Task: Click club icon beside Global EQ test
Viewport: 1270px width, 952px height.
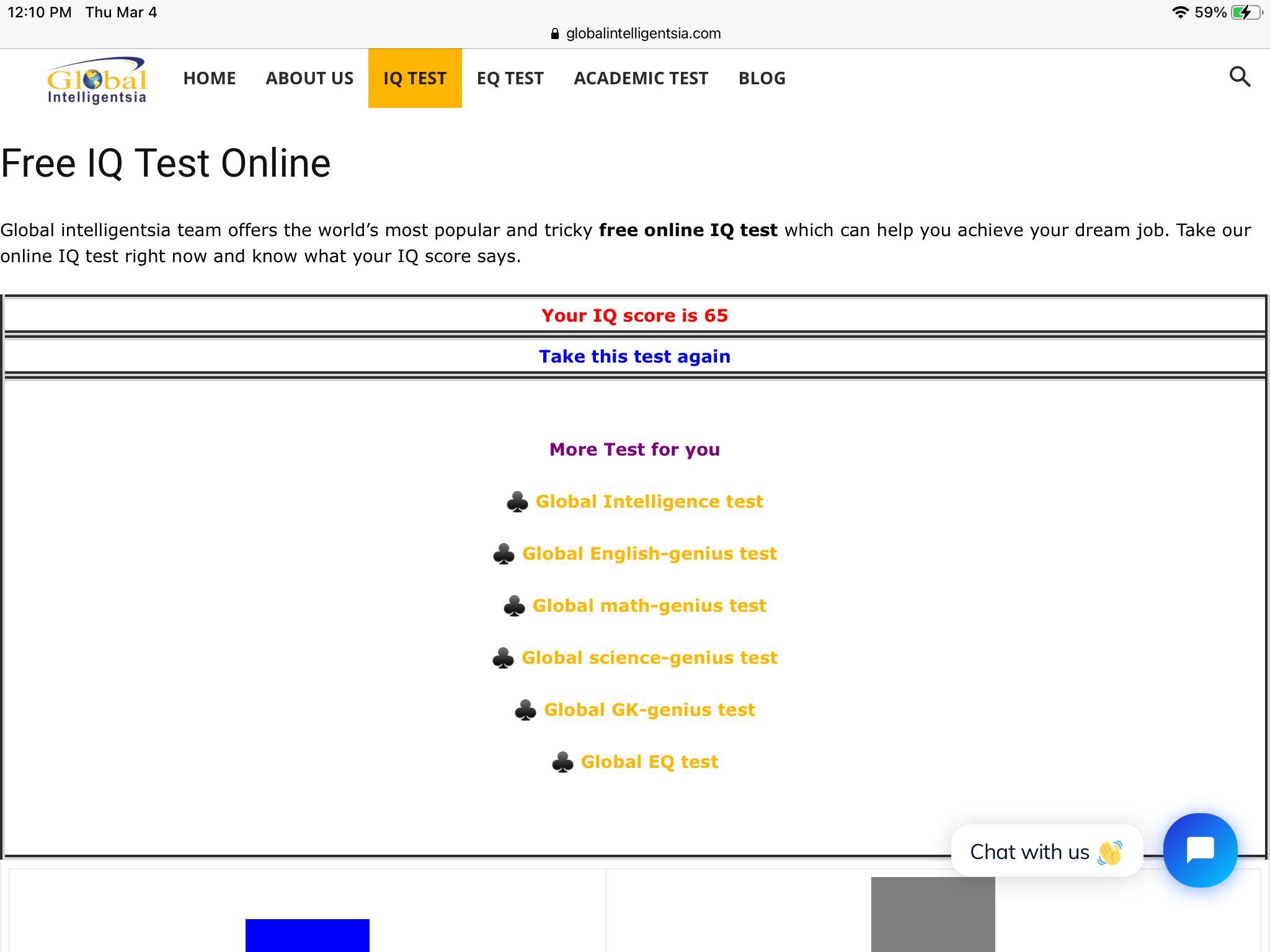Action: click(562, 762)
